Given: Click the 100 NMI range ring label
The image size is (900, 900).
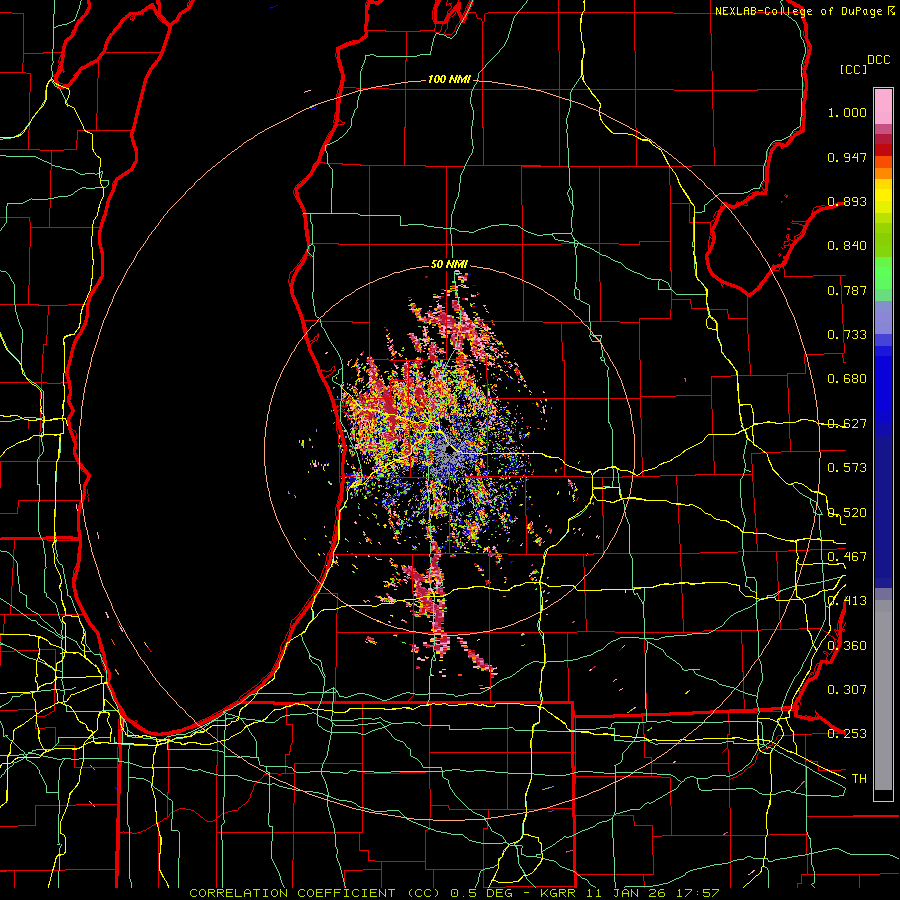Looking at the screenshot, I should coord(449,79).
